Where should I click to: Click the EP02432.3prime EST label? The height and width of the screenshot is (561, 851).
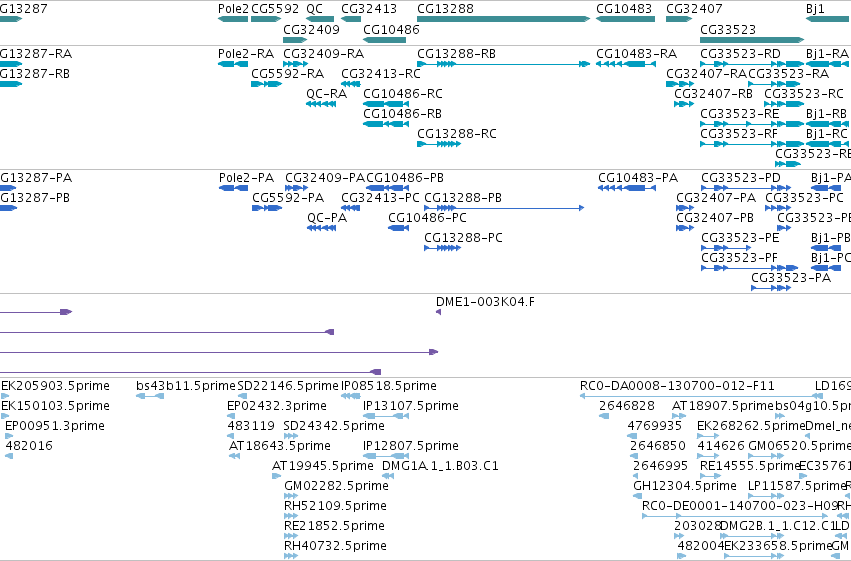point(277,406)
